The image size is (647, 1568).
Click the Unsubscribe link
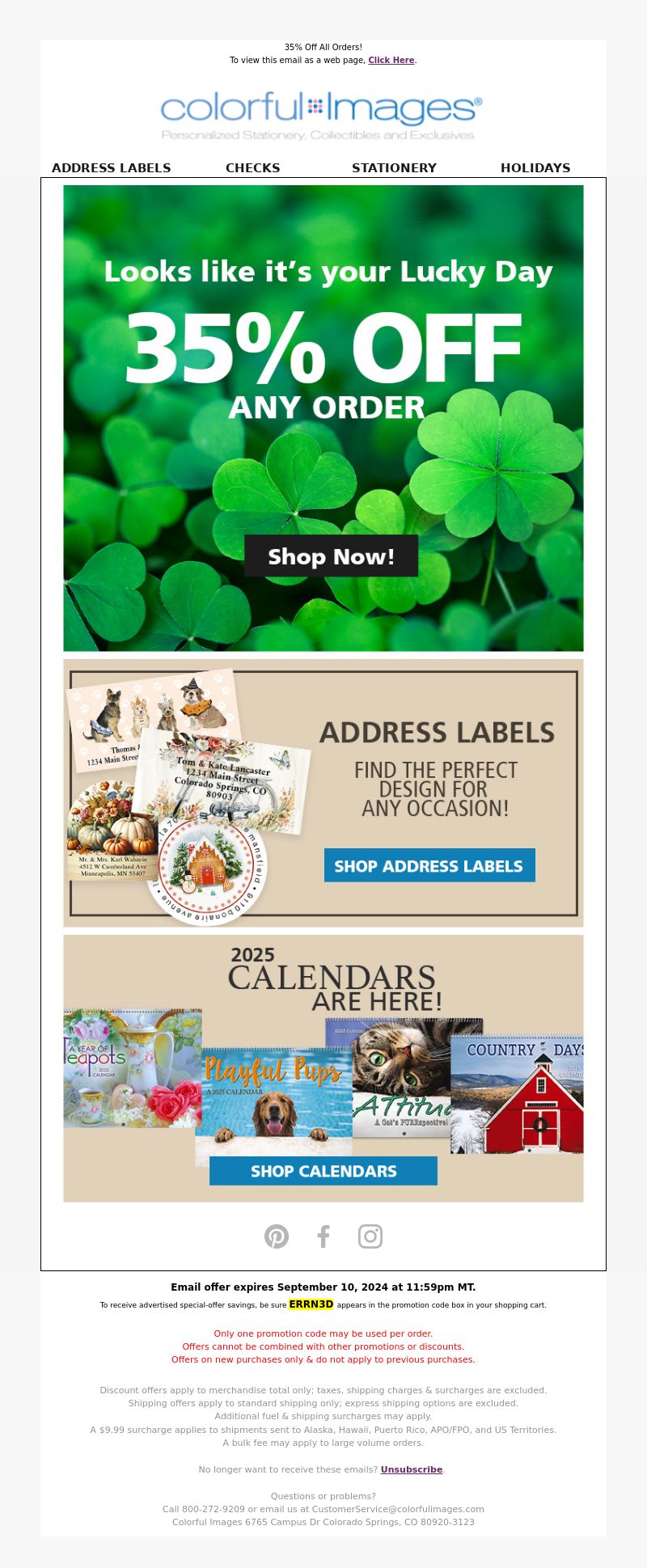pyautogui.click(x=412, y=1469)
